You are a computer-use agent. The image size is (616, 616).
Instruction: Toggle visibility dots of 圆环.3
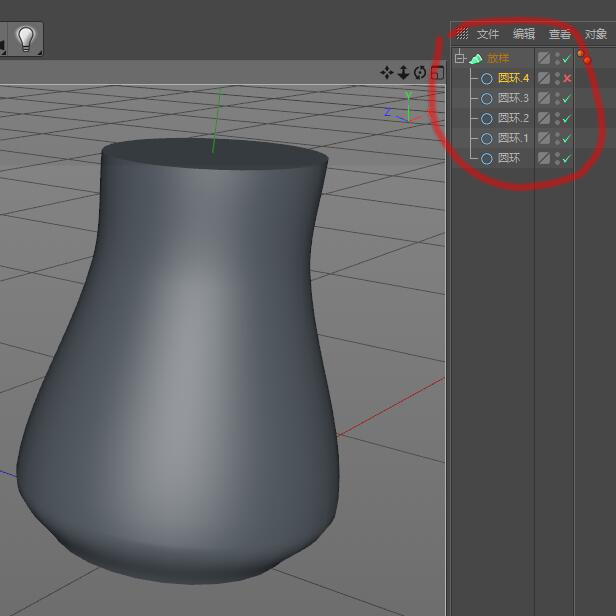[x=557, y=98]
